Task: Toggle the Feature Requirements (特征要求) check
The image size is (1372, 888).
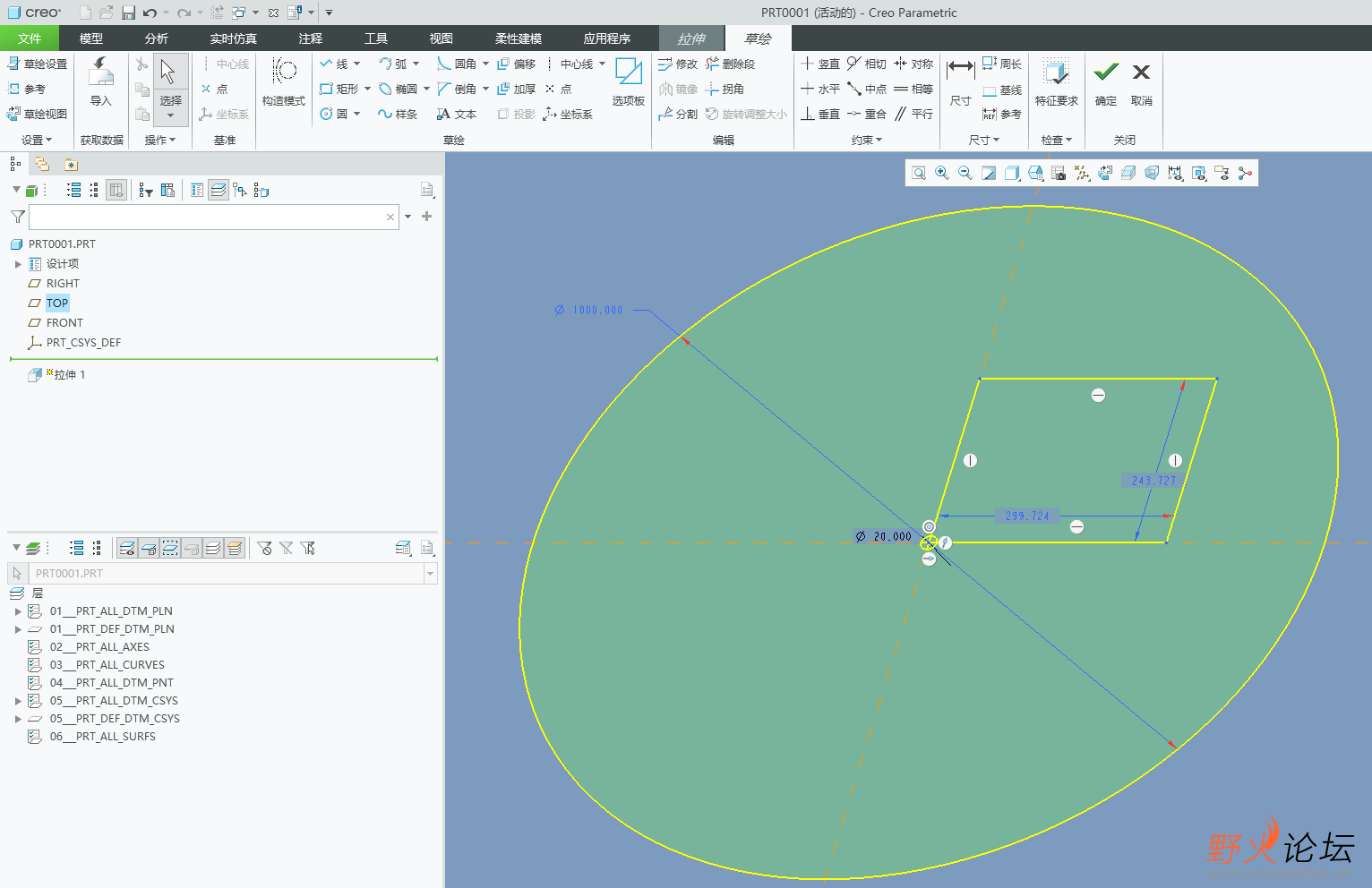Action: coord(1057,81)
